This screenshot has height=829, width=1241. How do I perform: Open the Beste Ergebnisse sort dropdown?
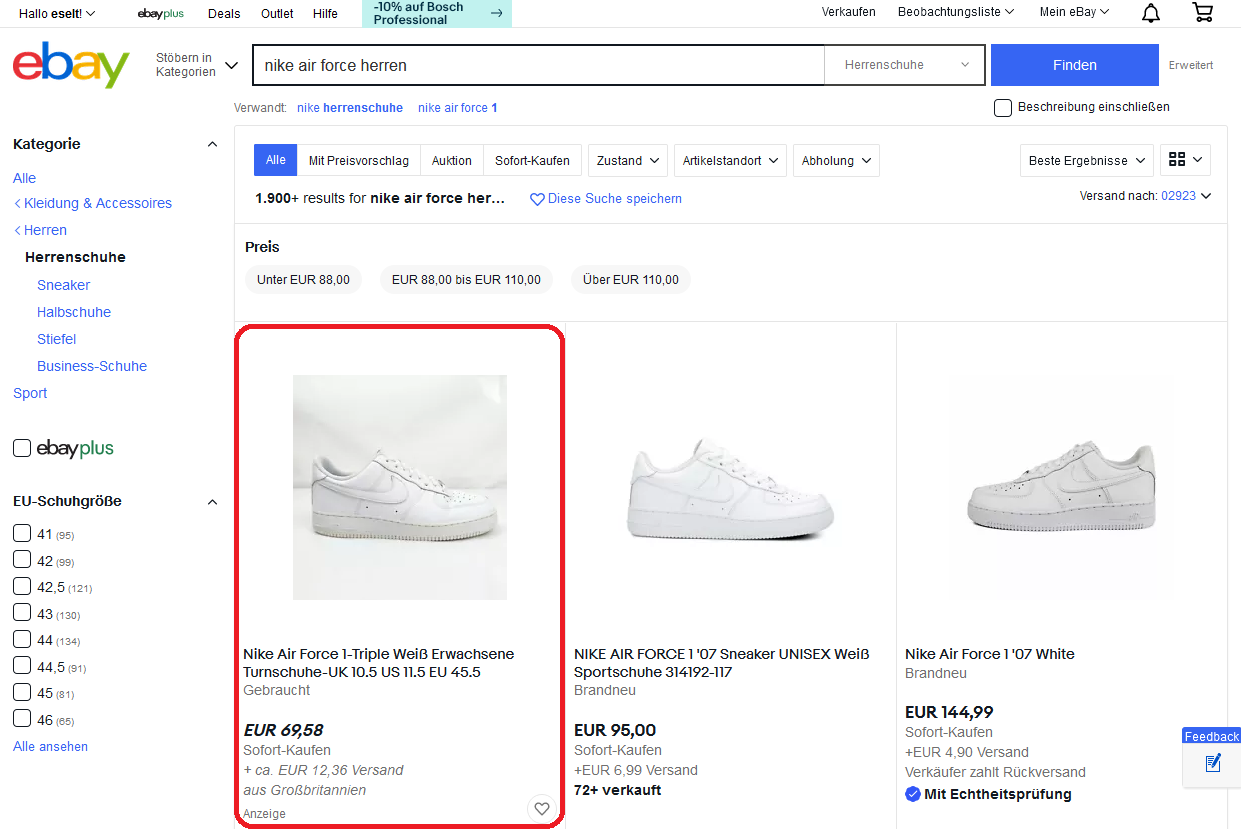(1087, 160)
